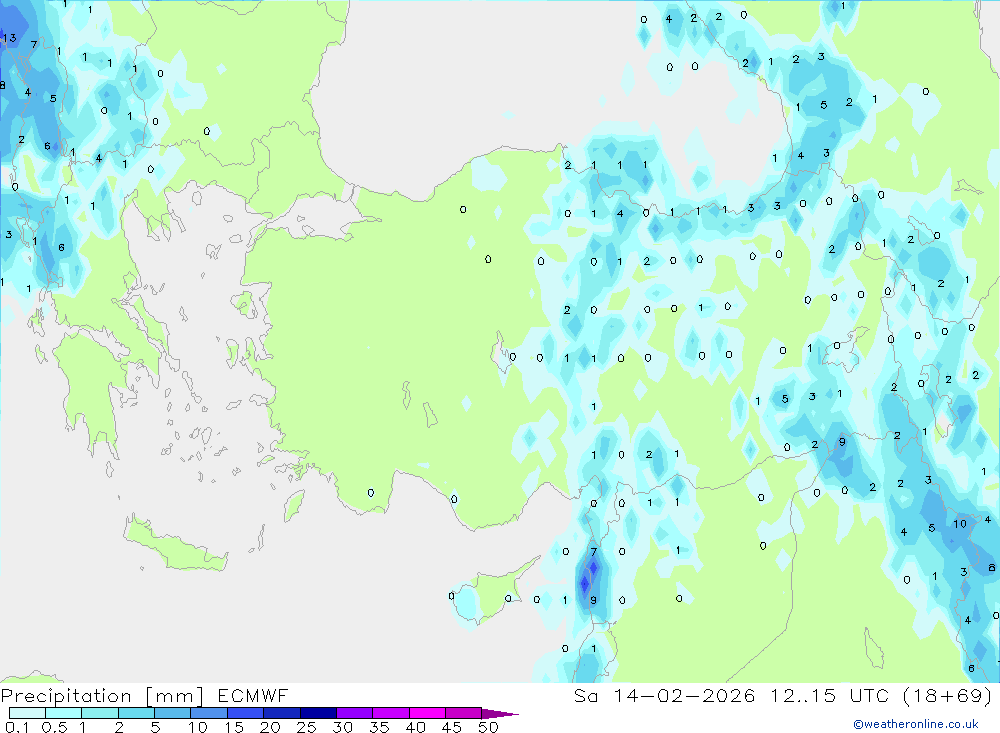
Task: Select the 5–10 mm legend color swatch
Action: 173,713
